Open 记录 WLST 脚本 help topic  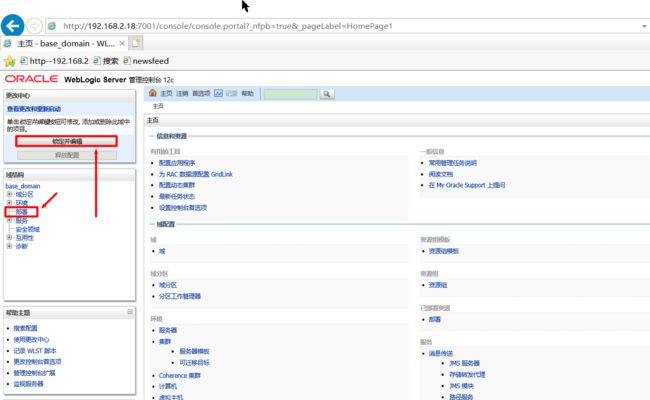pyautogui.click(x=35, y=351)
